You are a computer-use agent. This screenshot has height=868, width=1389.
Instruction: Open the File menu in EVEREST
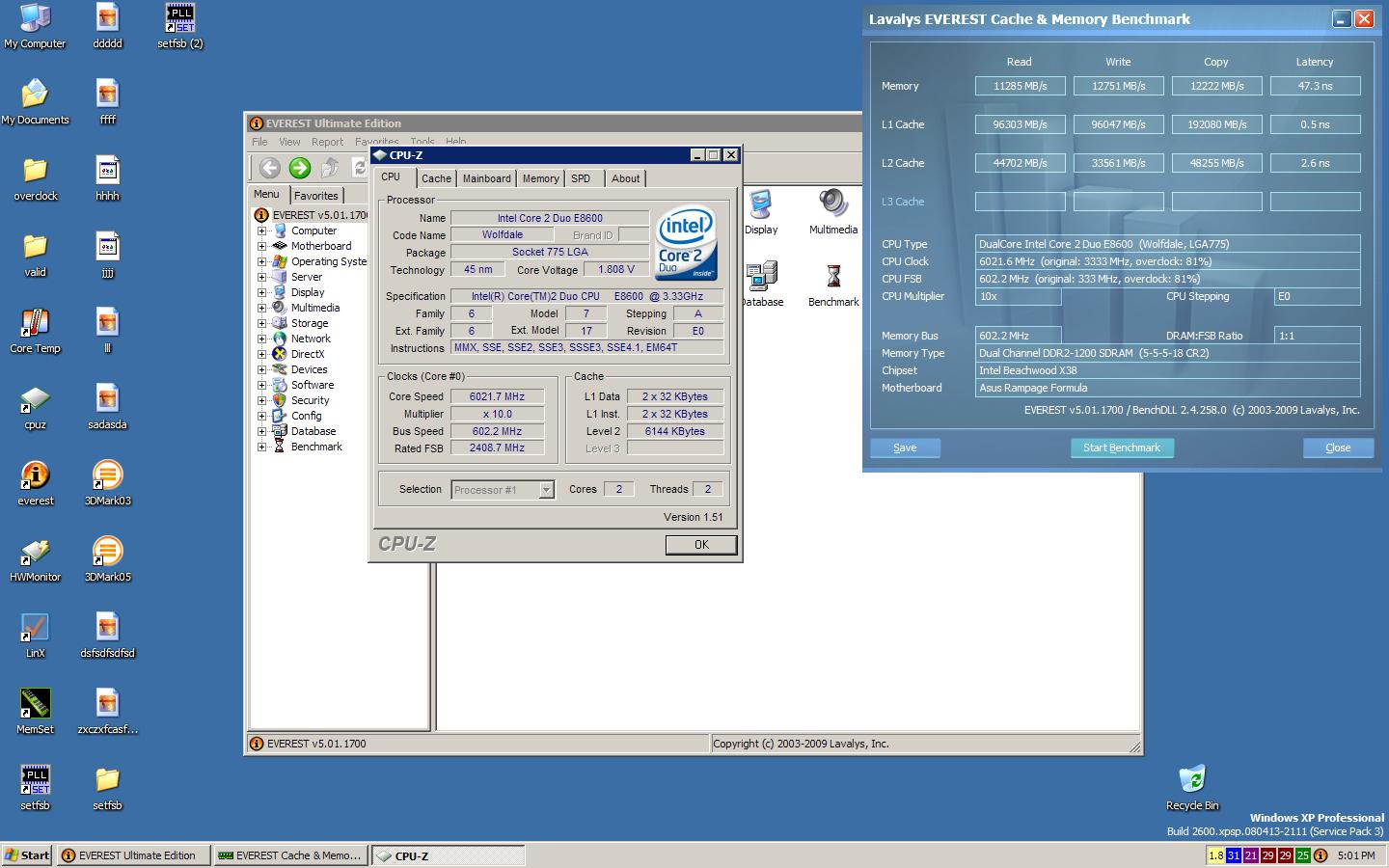point(260,142)
